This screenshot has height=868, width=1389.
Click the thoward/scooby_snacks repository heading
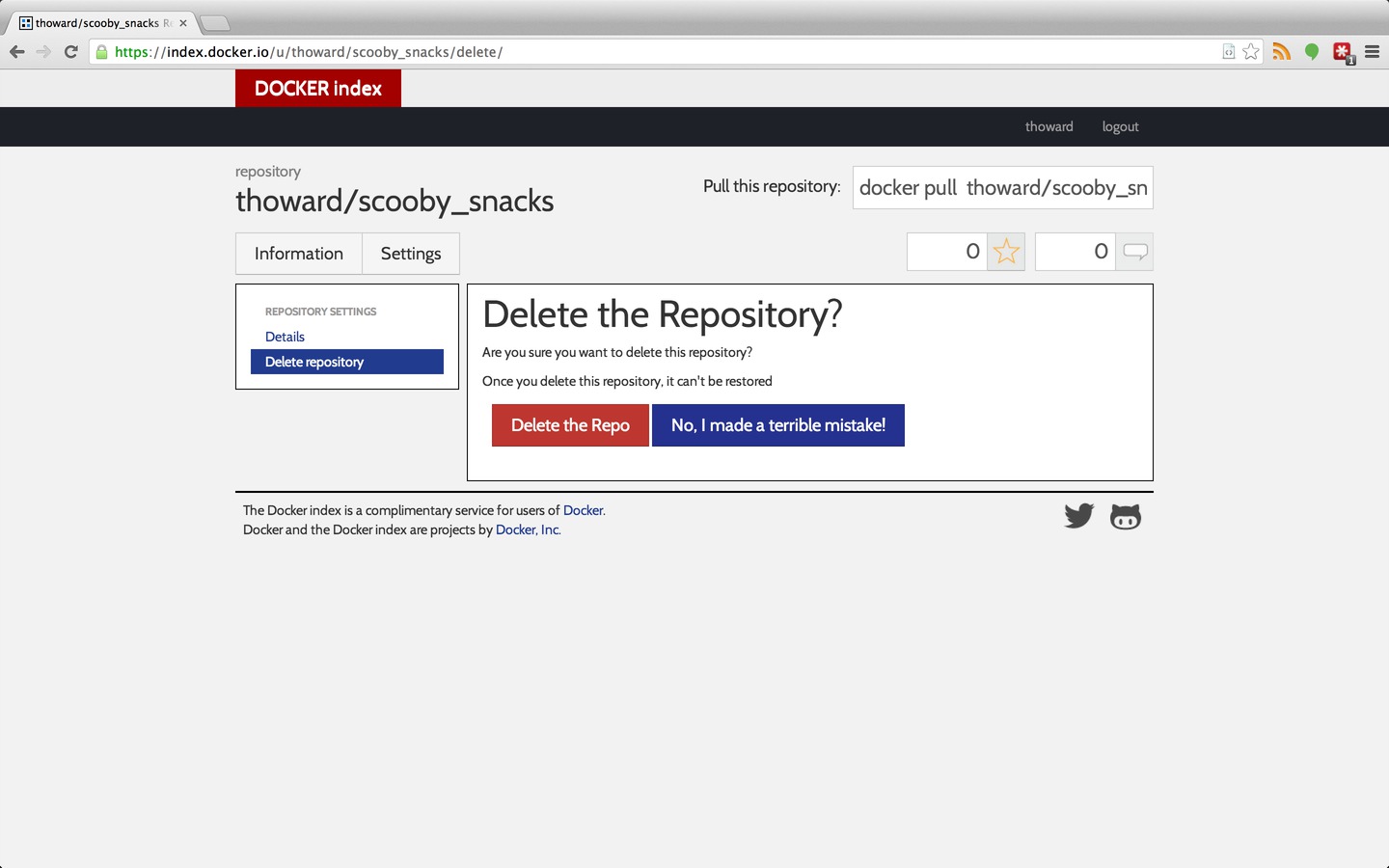pyautogui.click(x=395, y=201)
